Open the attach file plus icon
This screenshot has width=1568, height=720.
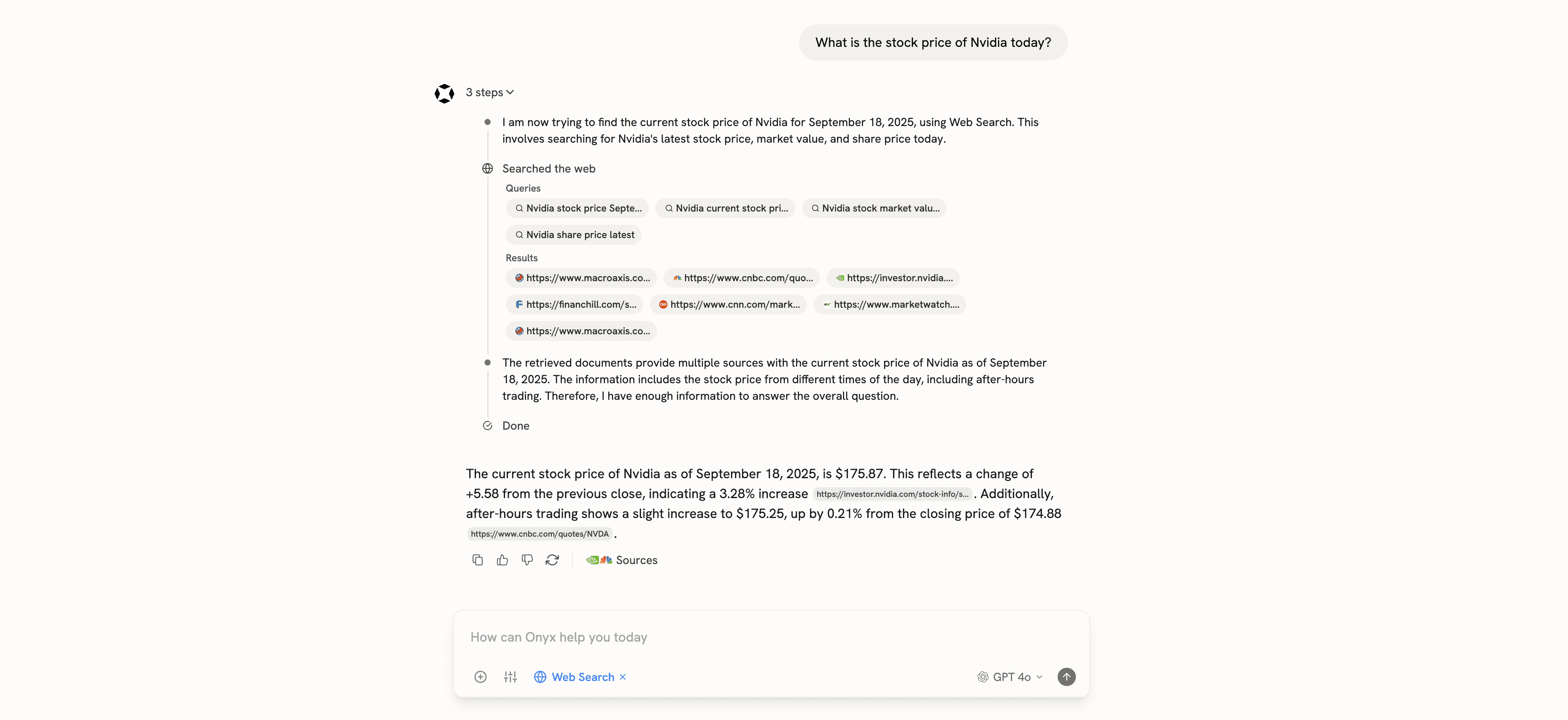click(480, 677)
